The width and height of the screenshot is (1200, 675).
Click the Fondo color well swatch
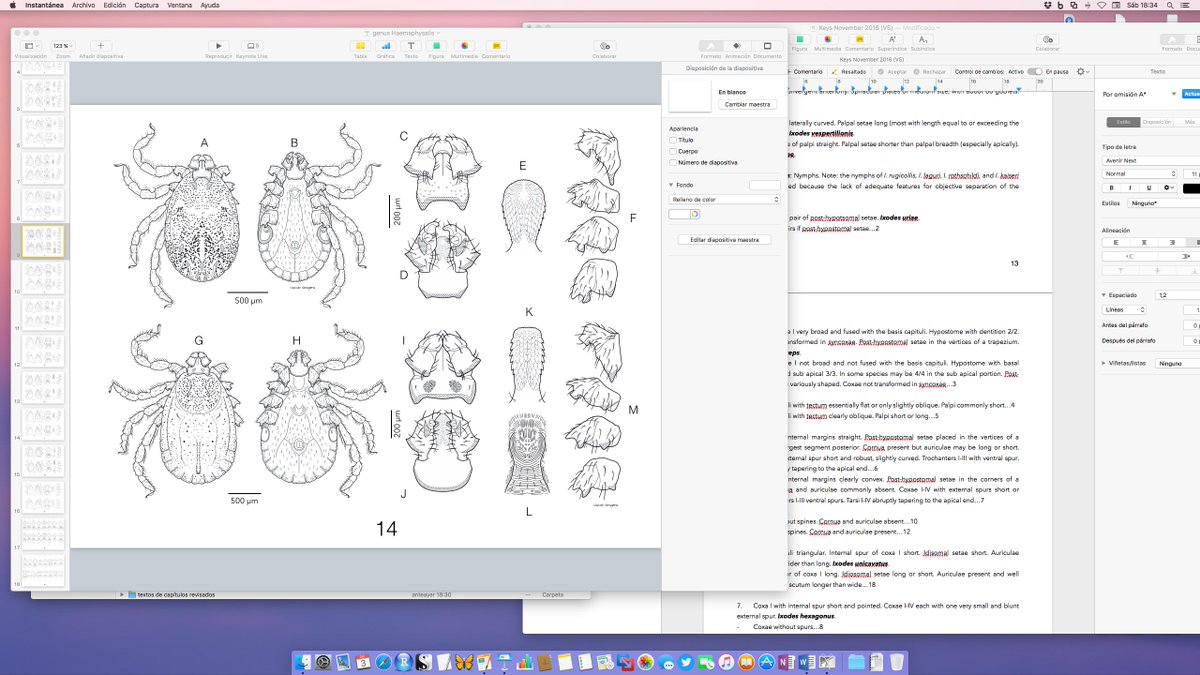765,185
